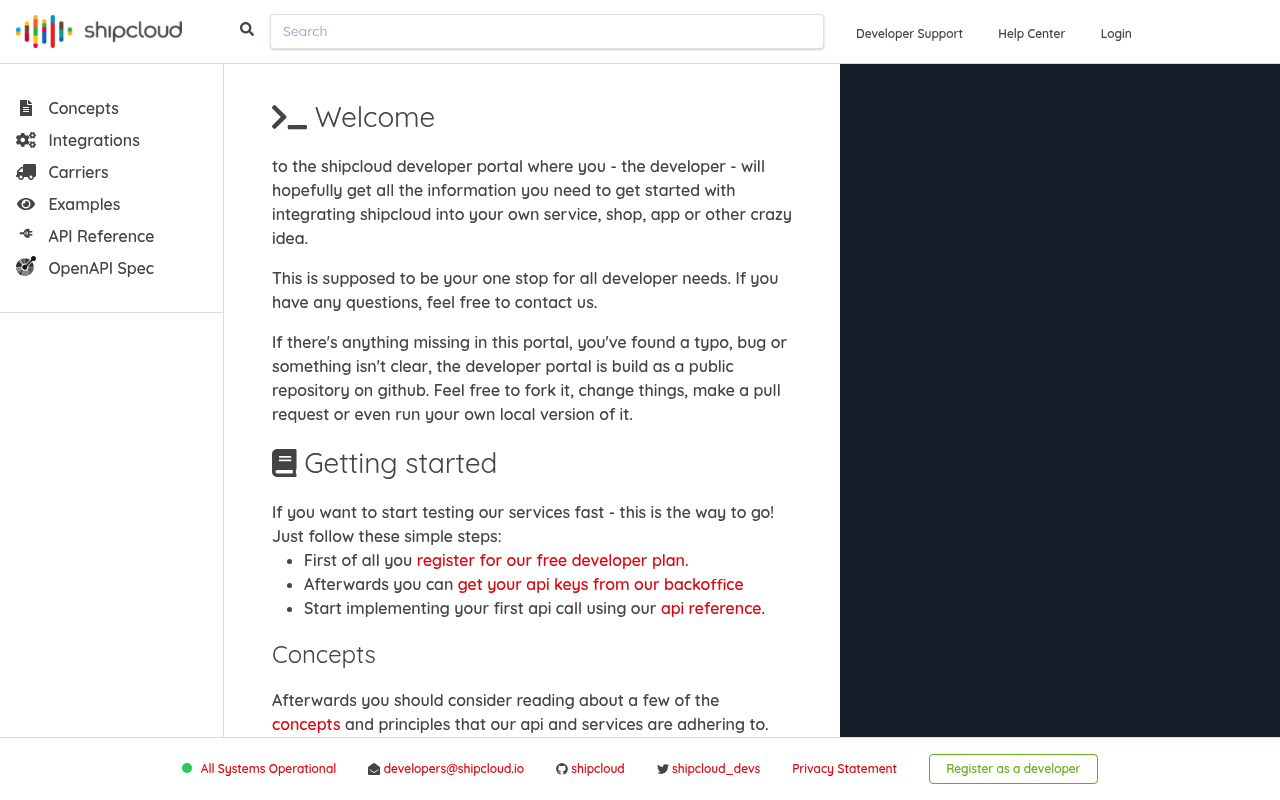Click the 'Register as a developer' button
This screenshot has height=800, width=1280.
(1013, 769)
